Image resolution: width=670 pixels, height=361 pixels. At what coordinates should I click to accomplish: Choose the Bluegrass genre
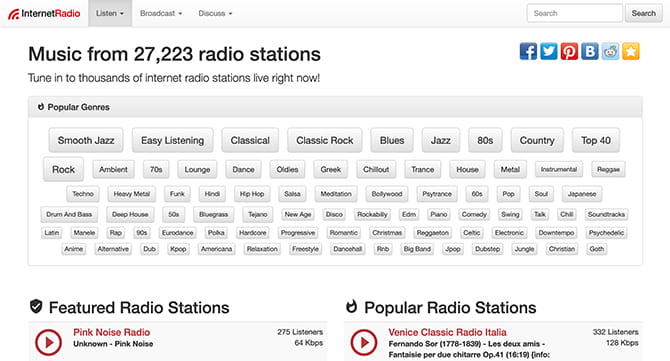tap(213, 214)
